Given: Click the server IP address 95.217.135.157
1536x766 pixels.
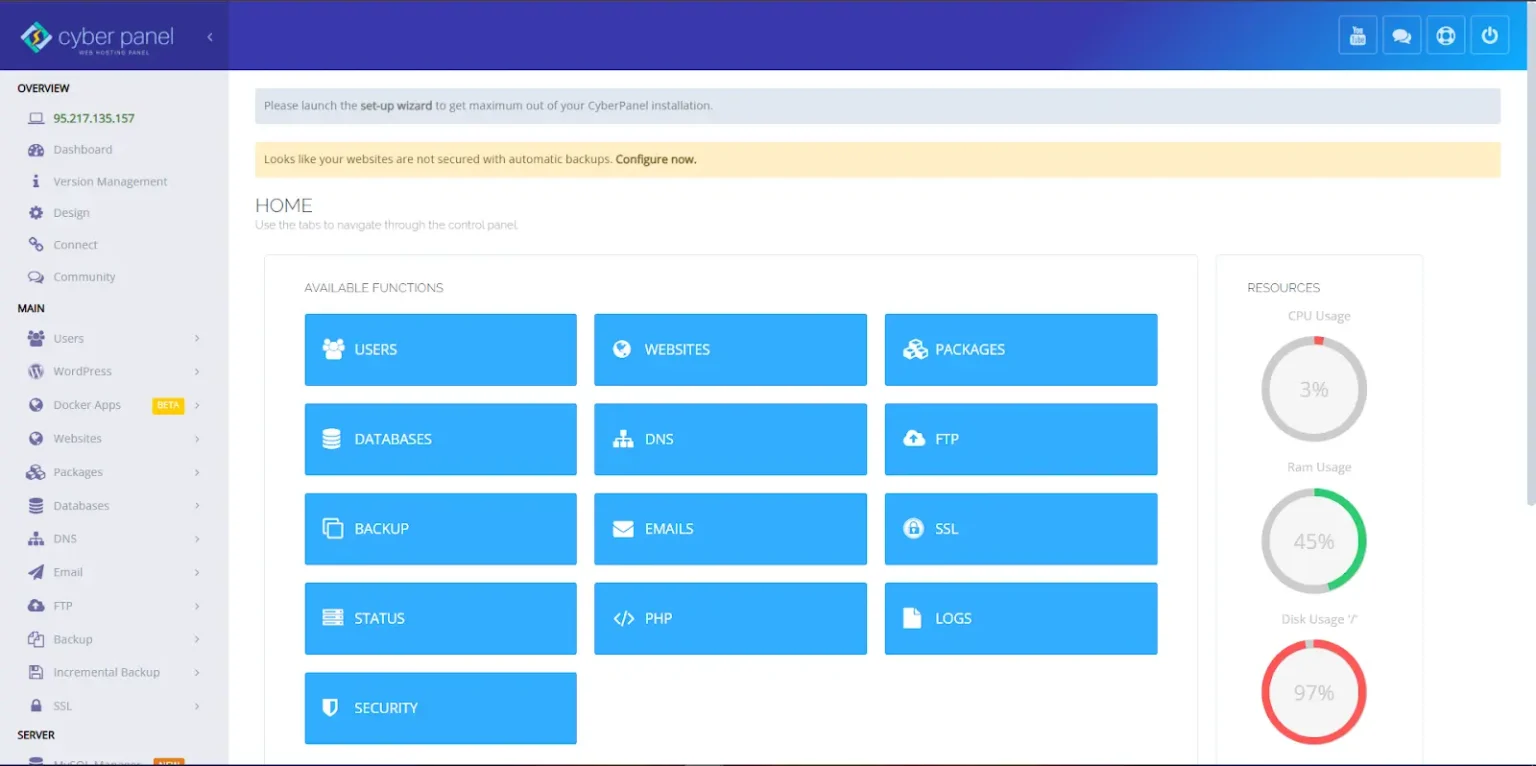Looking at the screenshot, I should point(94,118).
